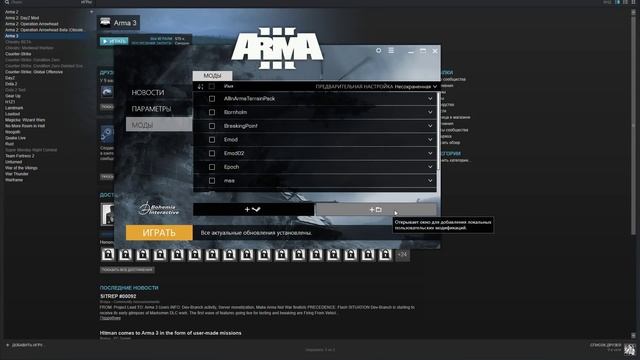Image resolution: width=640 pixels, height=360 pixels.
Task: Enable the Emod mod checkbox
Action: 212,140
